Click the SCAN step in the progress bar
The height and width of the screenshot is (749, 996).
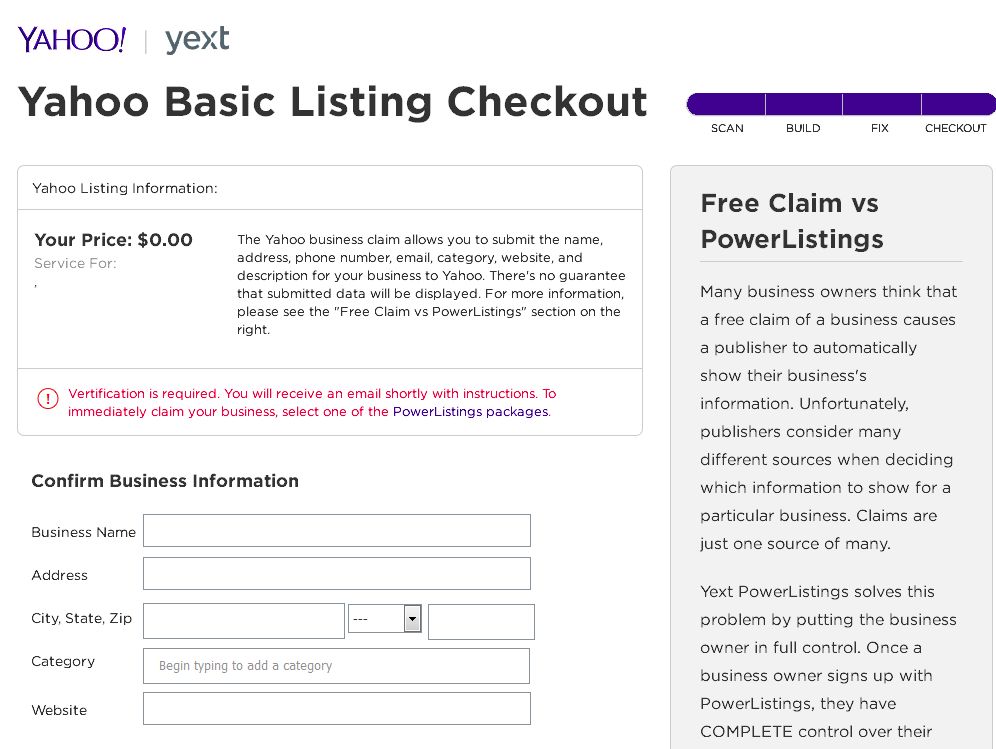point(727,128)
